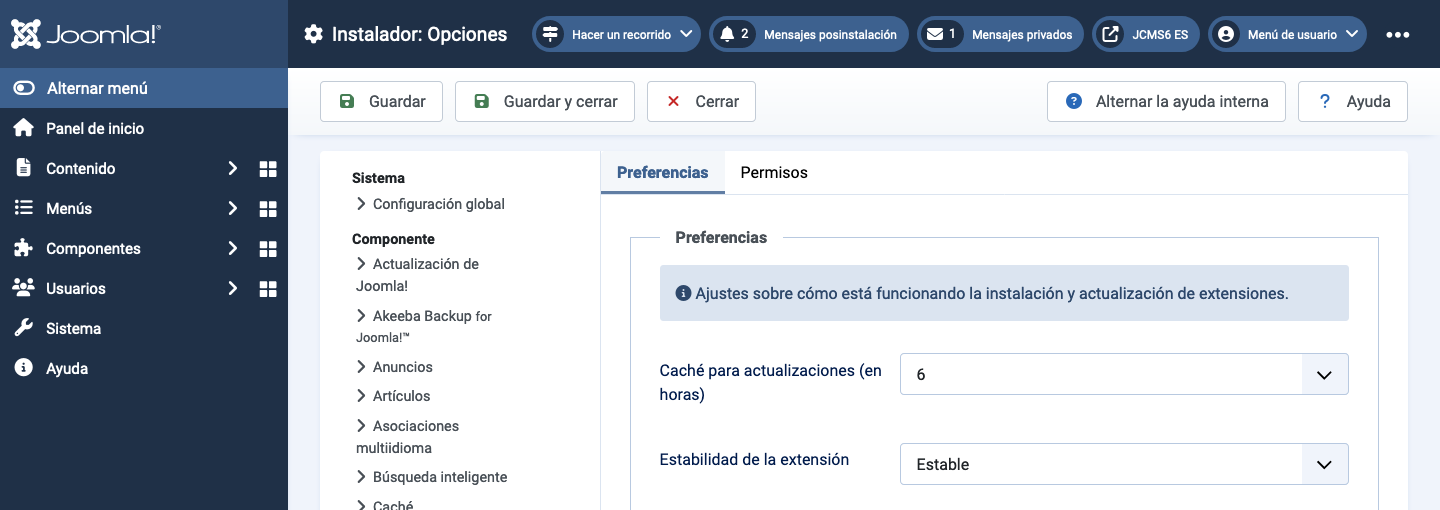Click Alternar la ayuda interna button
The height and width of the screenshot is (510, 1440).
(x=1166, y=101)
